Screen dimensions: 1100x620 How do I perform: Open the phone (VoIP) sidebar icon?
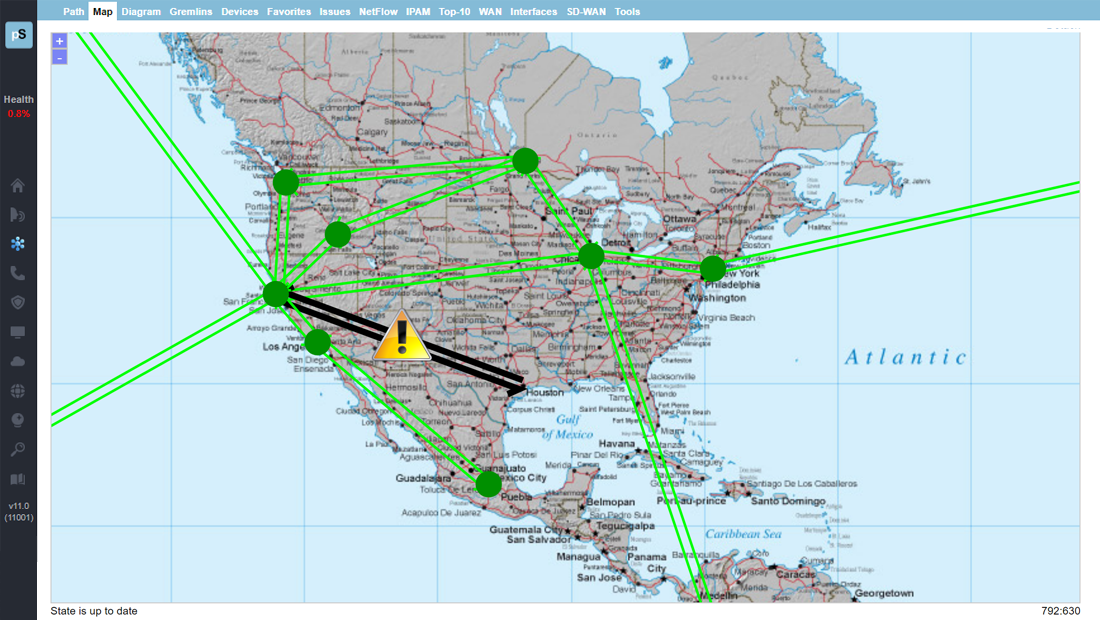(18, 273)
